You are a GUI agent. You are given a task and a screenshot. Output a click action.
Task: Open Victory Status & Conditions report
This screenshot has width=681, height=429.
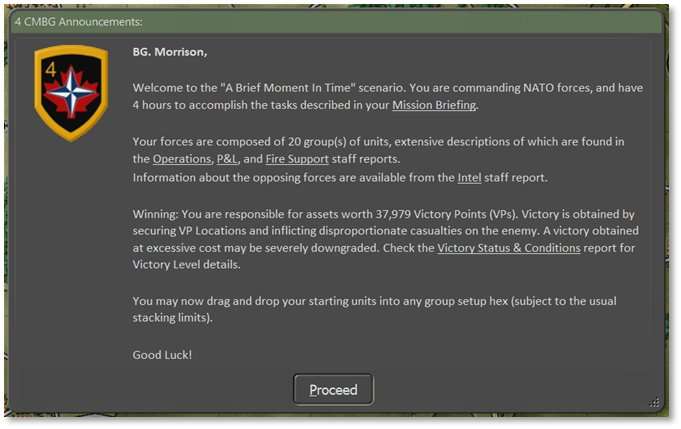(x=508, y=247)
